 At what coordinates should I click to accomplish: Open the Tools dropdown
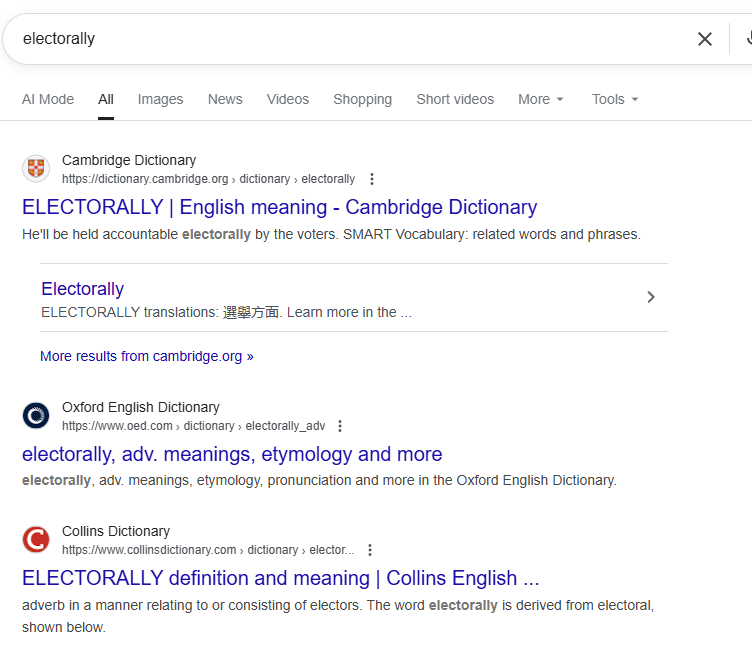pyautogui.click(x=614, y=99)
